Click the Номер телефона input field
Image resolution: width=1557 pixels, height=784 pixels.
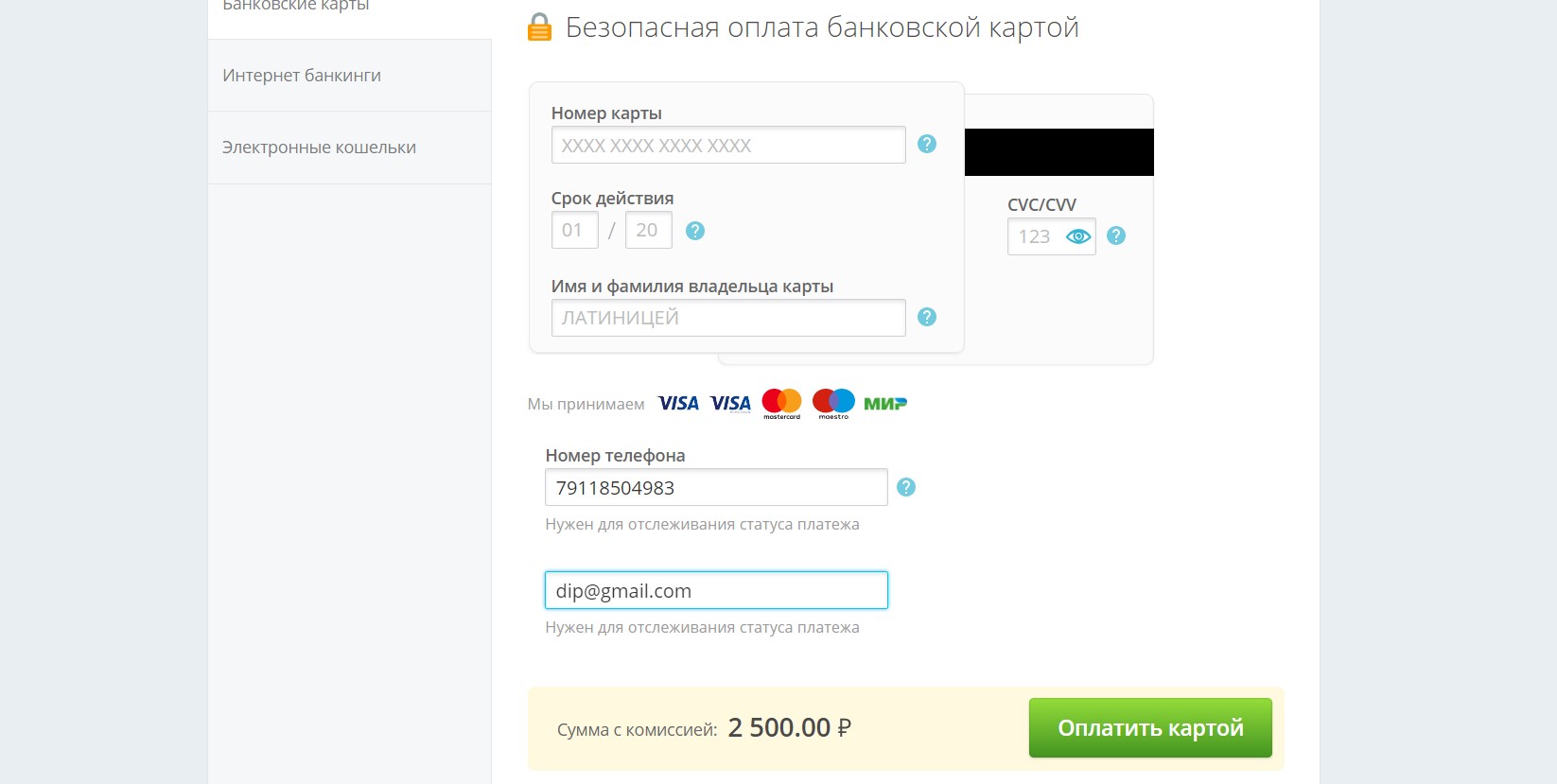click(716, 488)
